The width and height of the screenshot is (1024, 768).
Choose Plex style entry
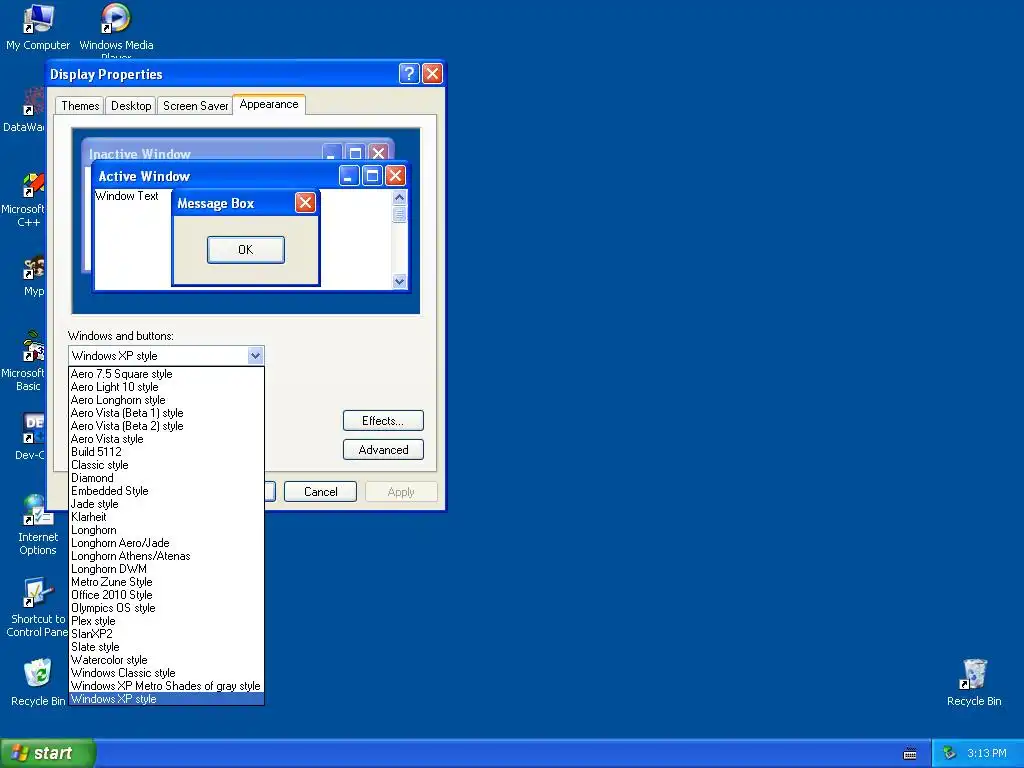(167, 621)
